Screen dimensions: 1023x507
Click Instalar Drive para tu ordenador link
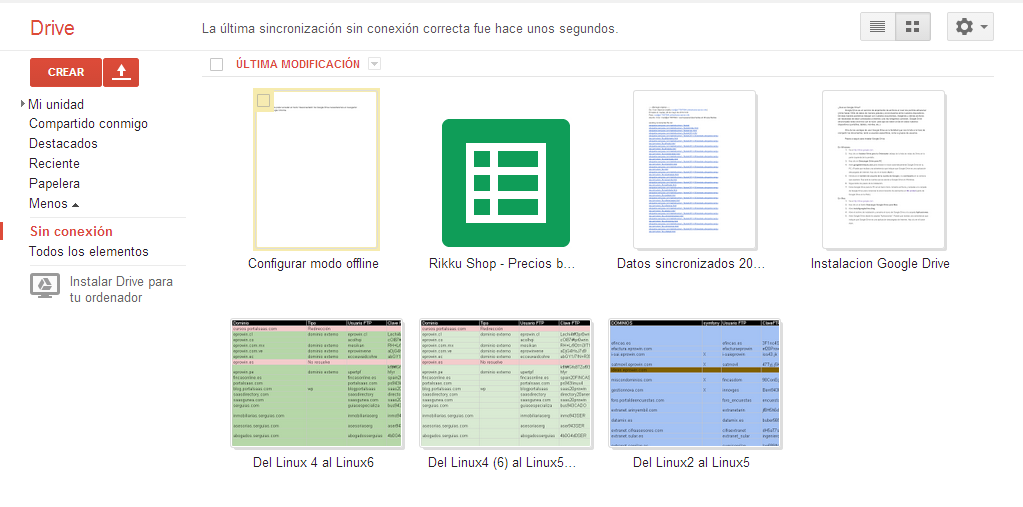[120, 290]
